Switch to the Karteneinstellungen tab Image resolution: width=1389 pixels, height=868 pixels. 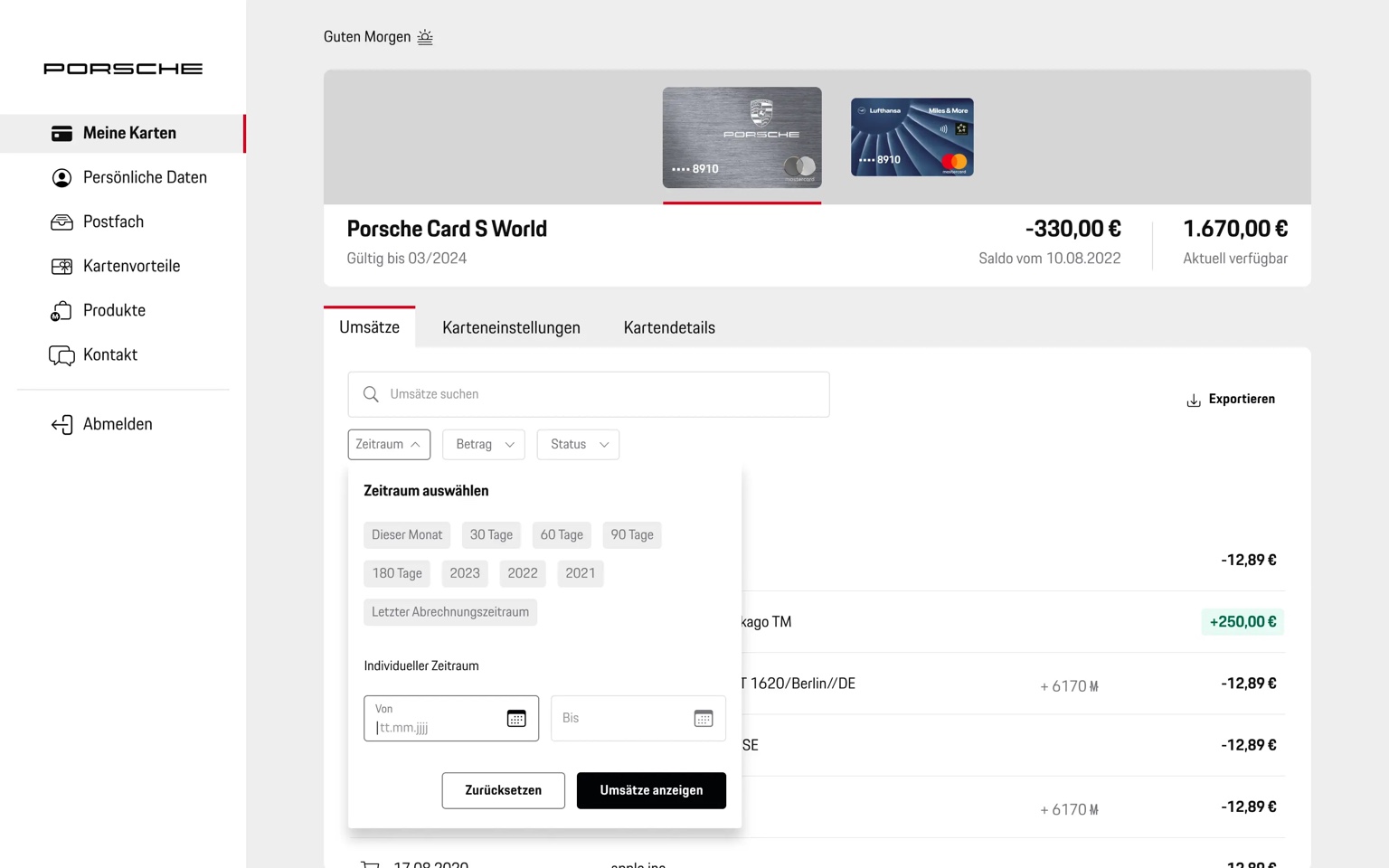[511, 328]
